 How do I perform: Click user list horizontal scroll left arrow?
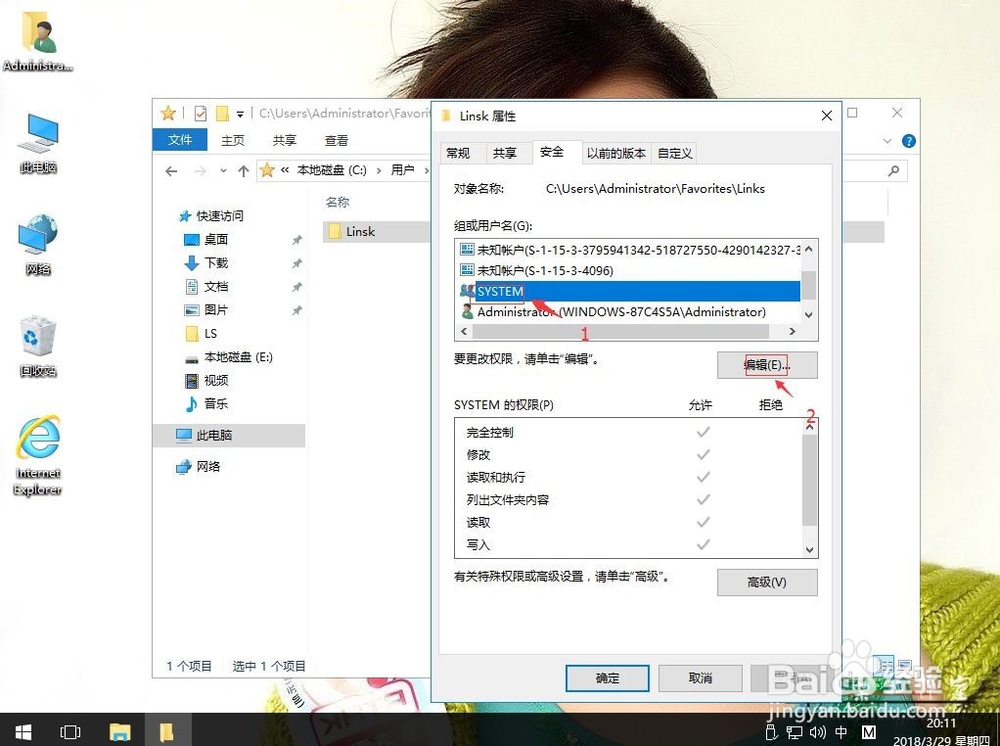coord(464,332)
